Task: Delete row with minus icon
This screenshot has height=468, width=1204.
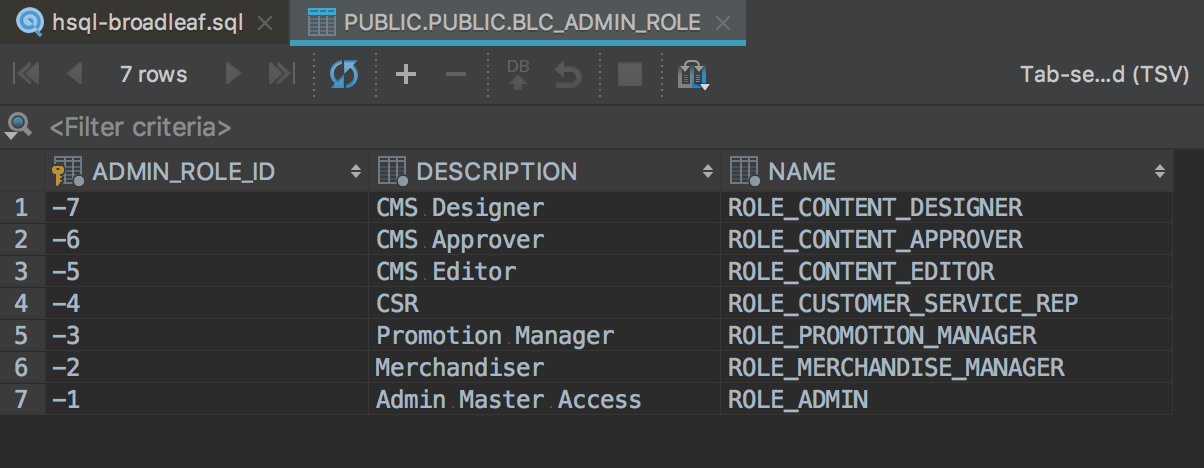Action: 456,74
